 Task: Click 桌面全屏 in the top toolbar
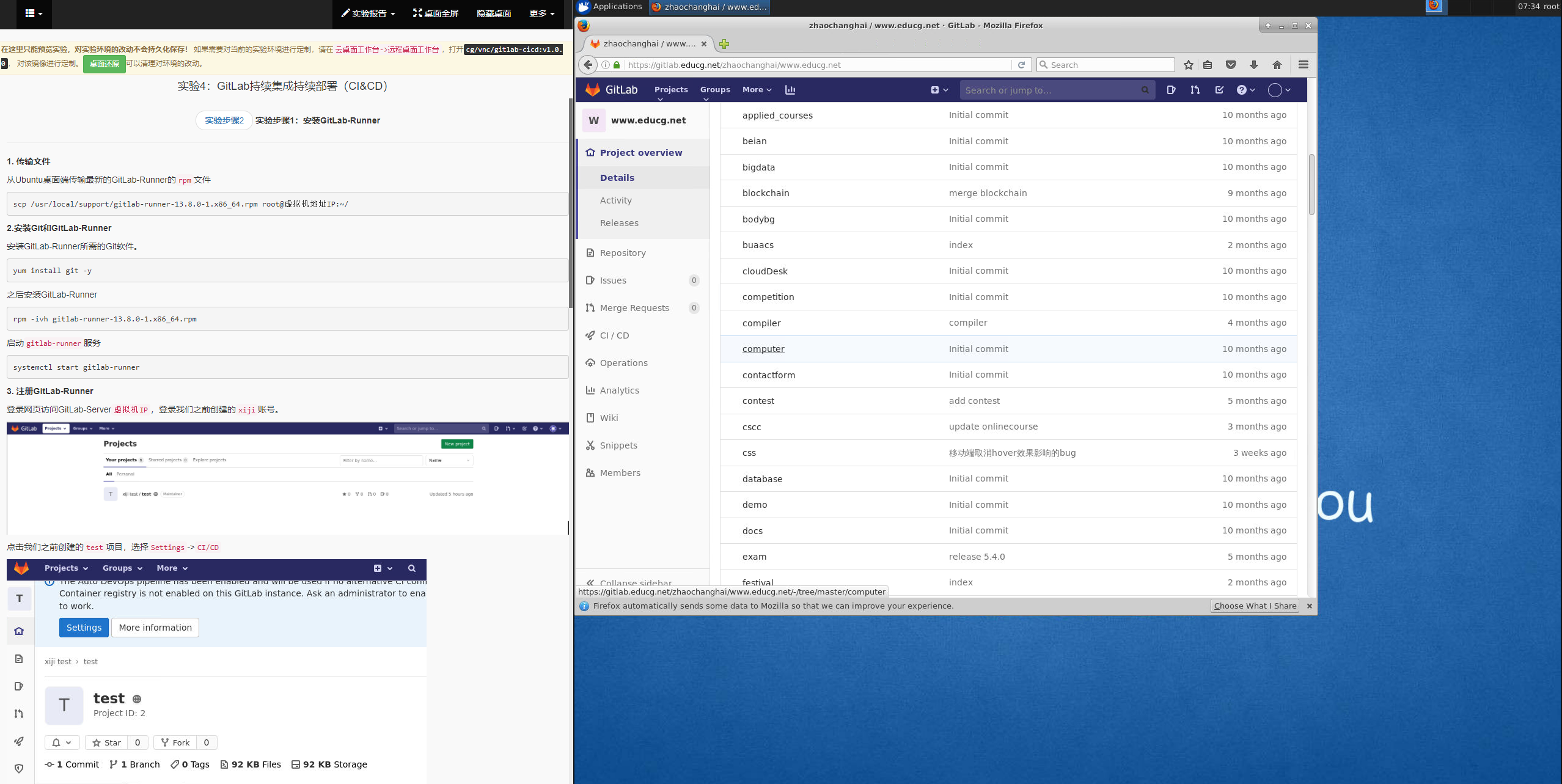(x=436, y=13)
